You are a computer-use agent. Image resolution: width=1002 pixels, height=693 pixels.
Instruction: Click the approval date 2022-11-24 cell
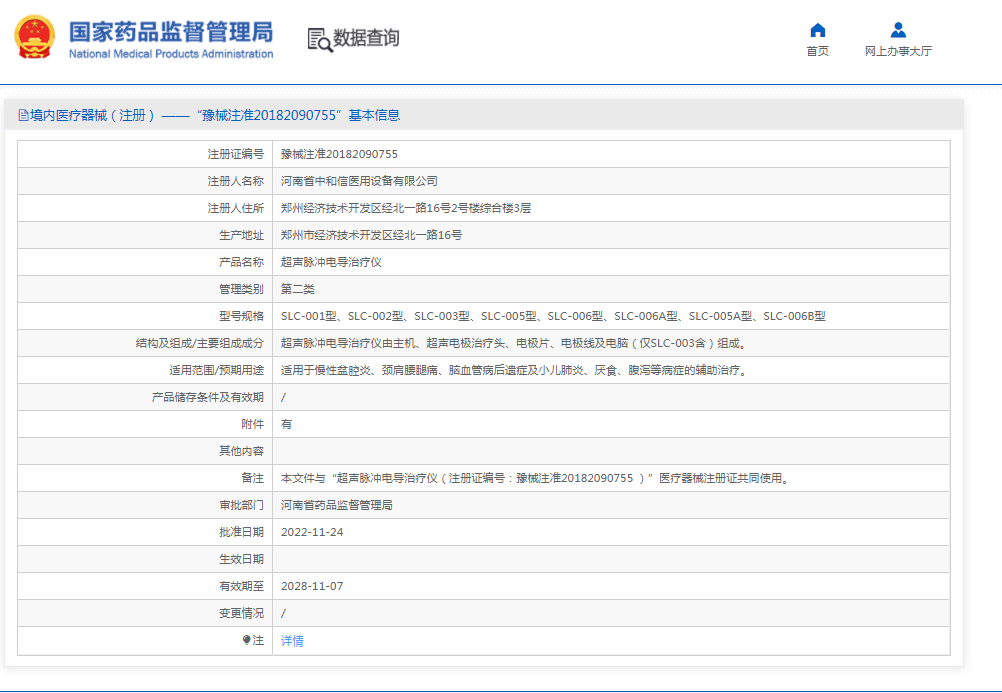[x=311, y=531]
